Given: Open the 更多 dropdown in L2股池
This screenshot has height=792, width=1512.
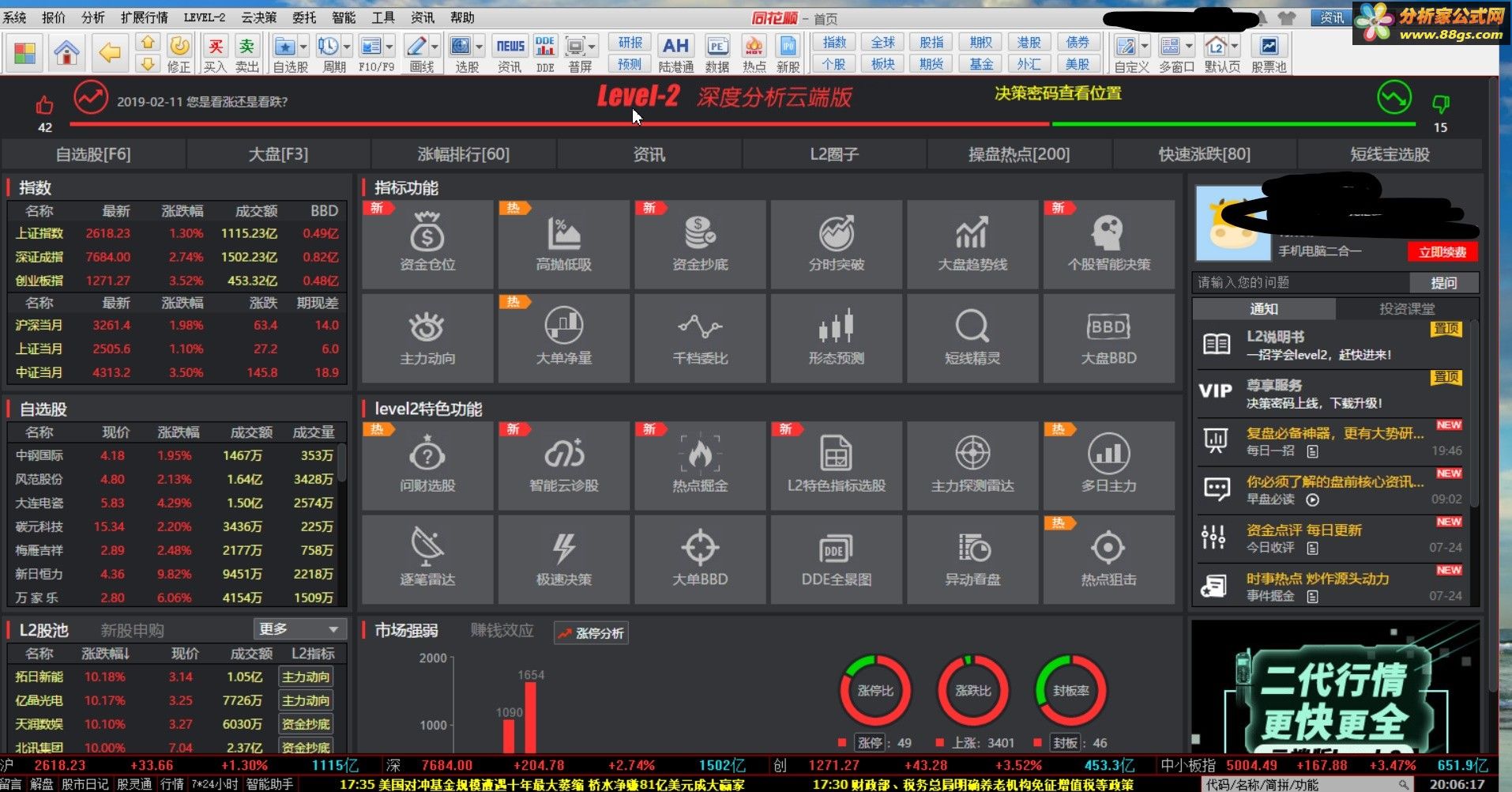Looking at the screenshot, I should click(x=299, y=629).
